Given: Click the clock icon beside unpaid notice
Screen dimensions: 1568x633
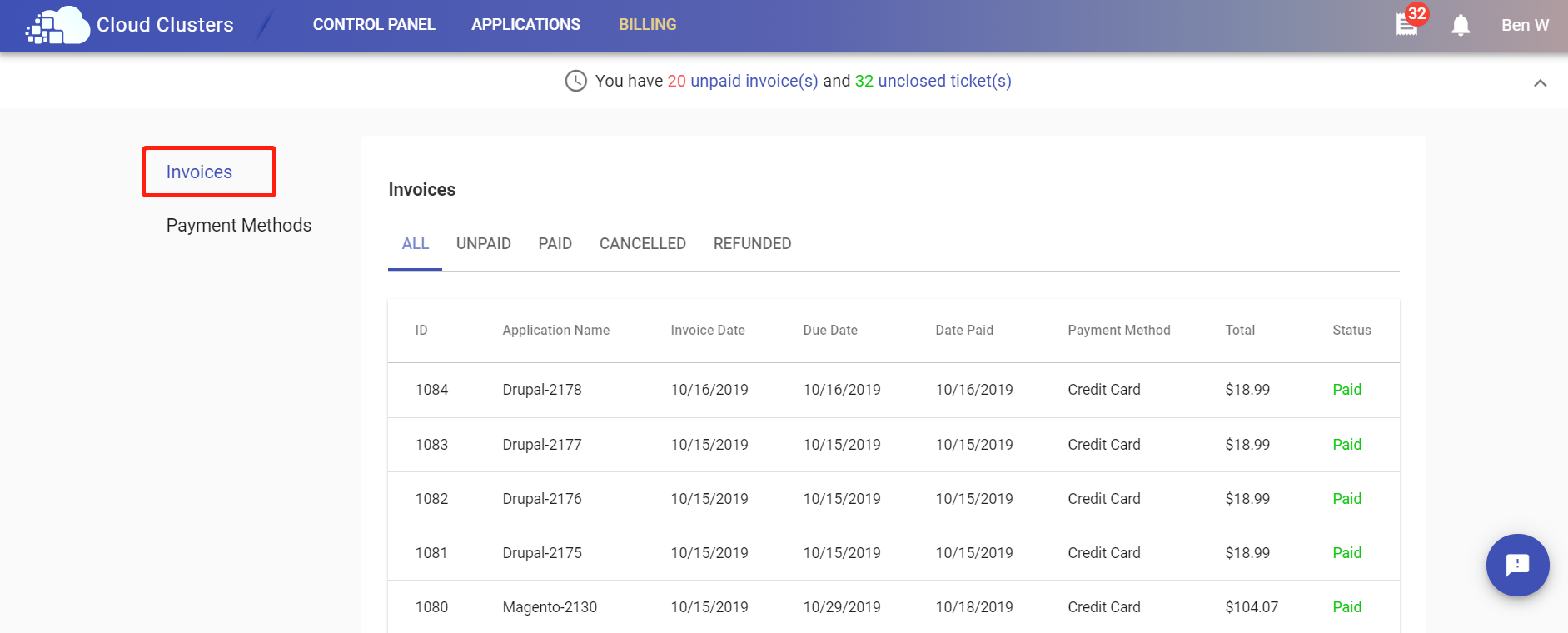Looking at the screenshot, I should 576,81.
